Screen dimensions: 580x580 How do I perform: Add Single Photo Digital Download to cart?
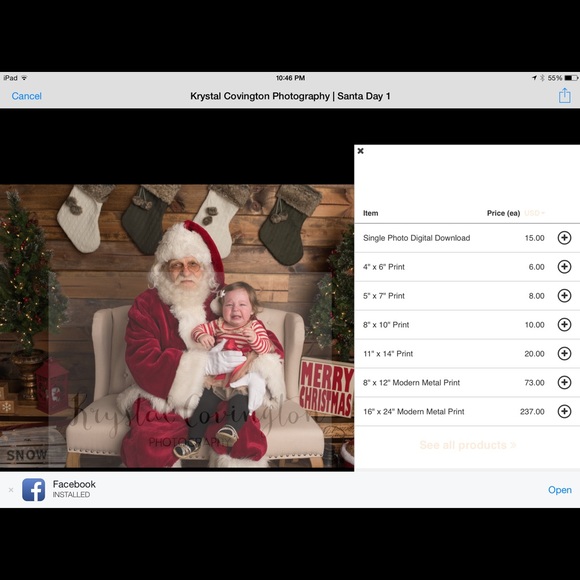point(564,238)
